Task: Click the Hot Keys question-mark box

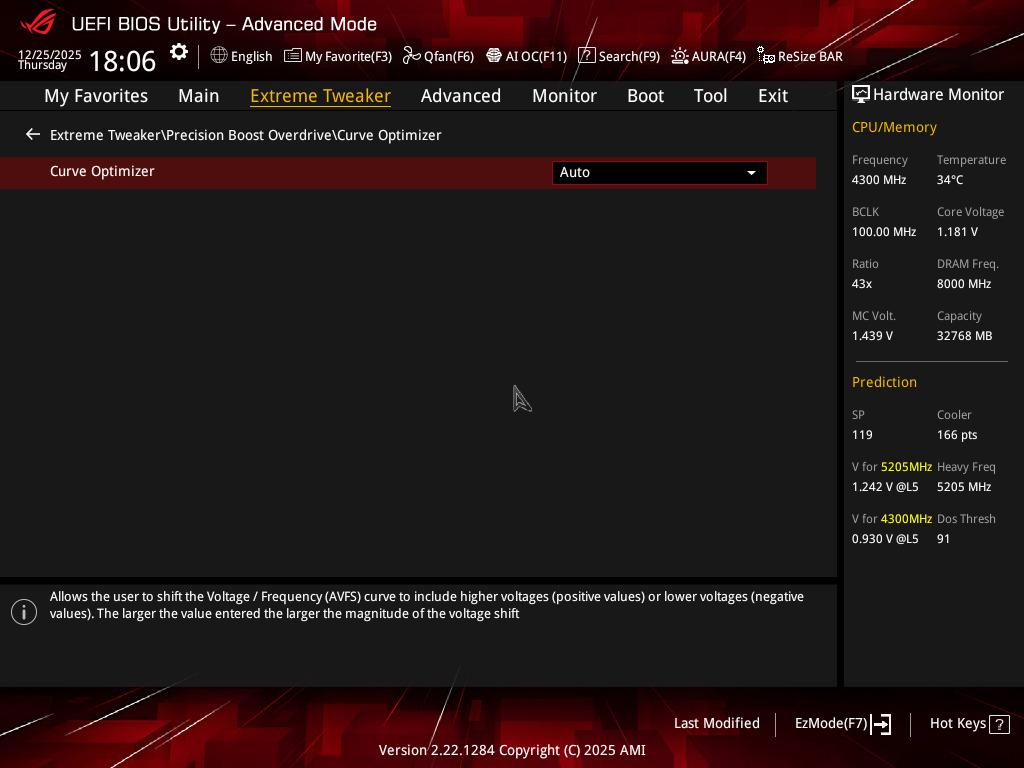Action: tap(999, 724)
